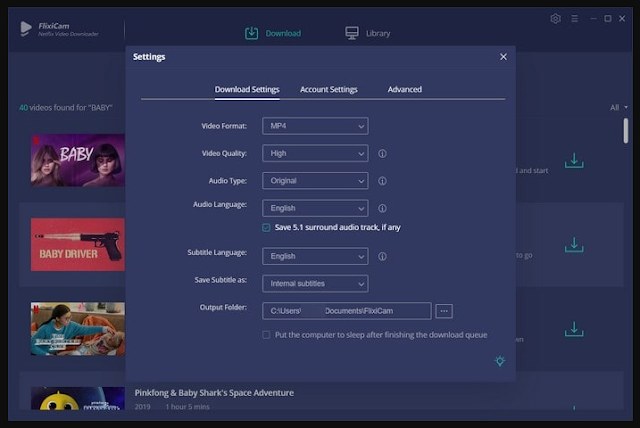Click the '1 hour 5 mins' duration text

187,407
